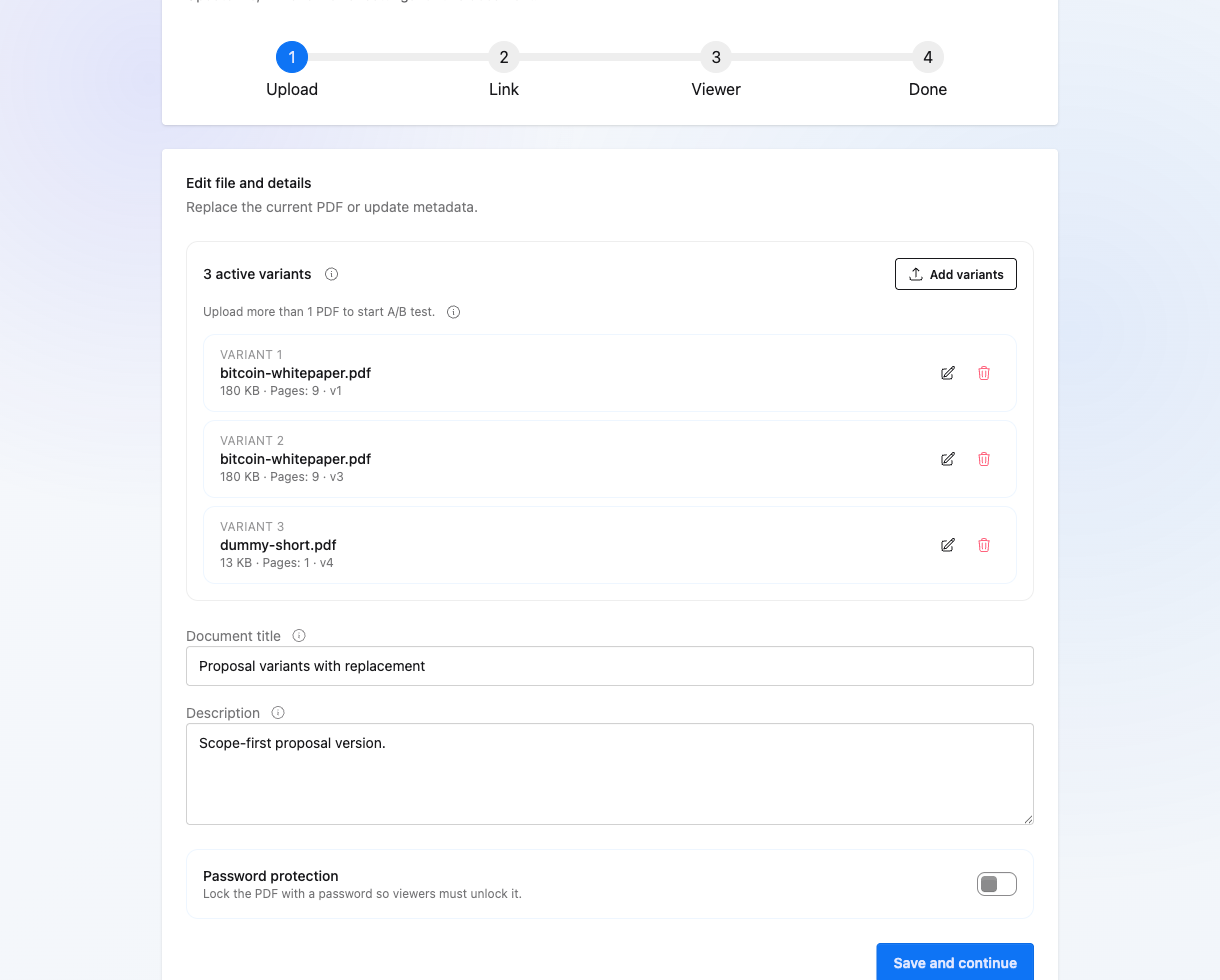Delete the dummy-short.pdf variant

coord(984,545)
